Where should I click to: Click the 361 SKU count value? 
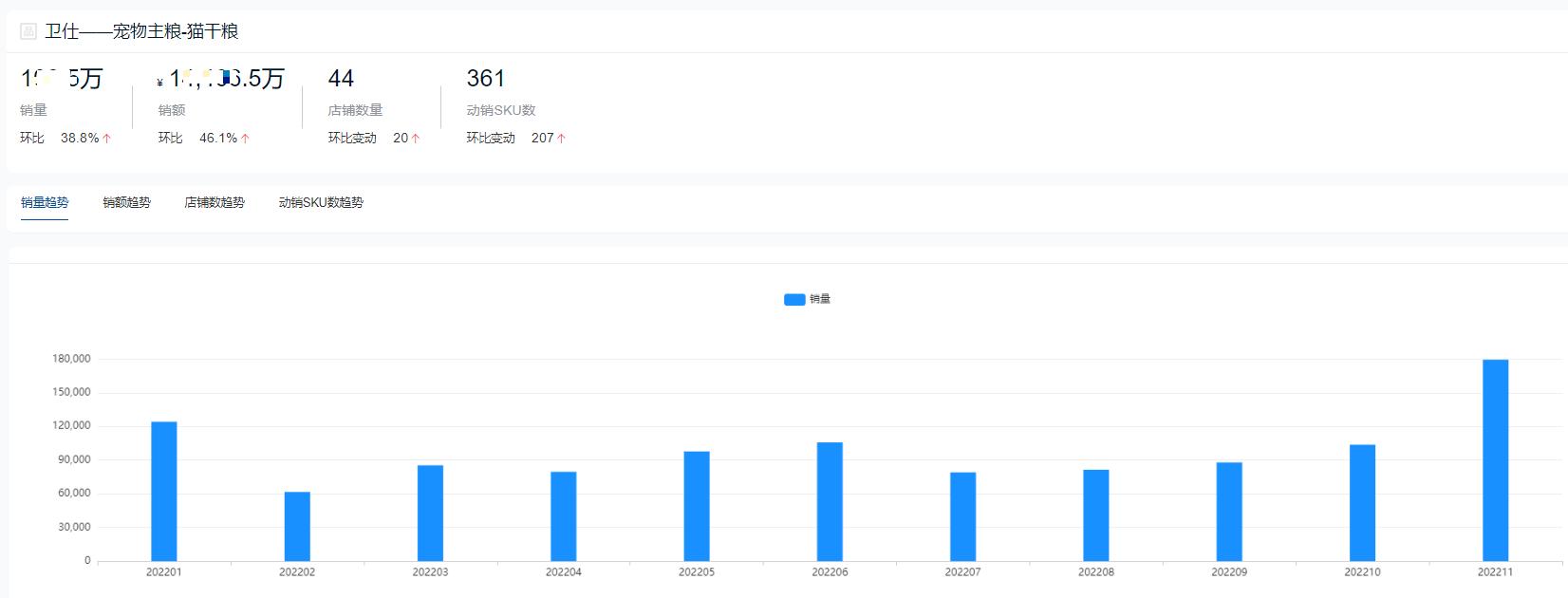point(486,78)
